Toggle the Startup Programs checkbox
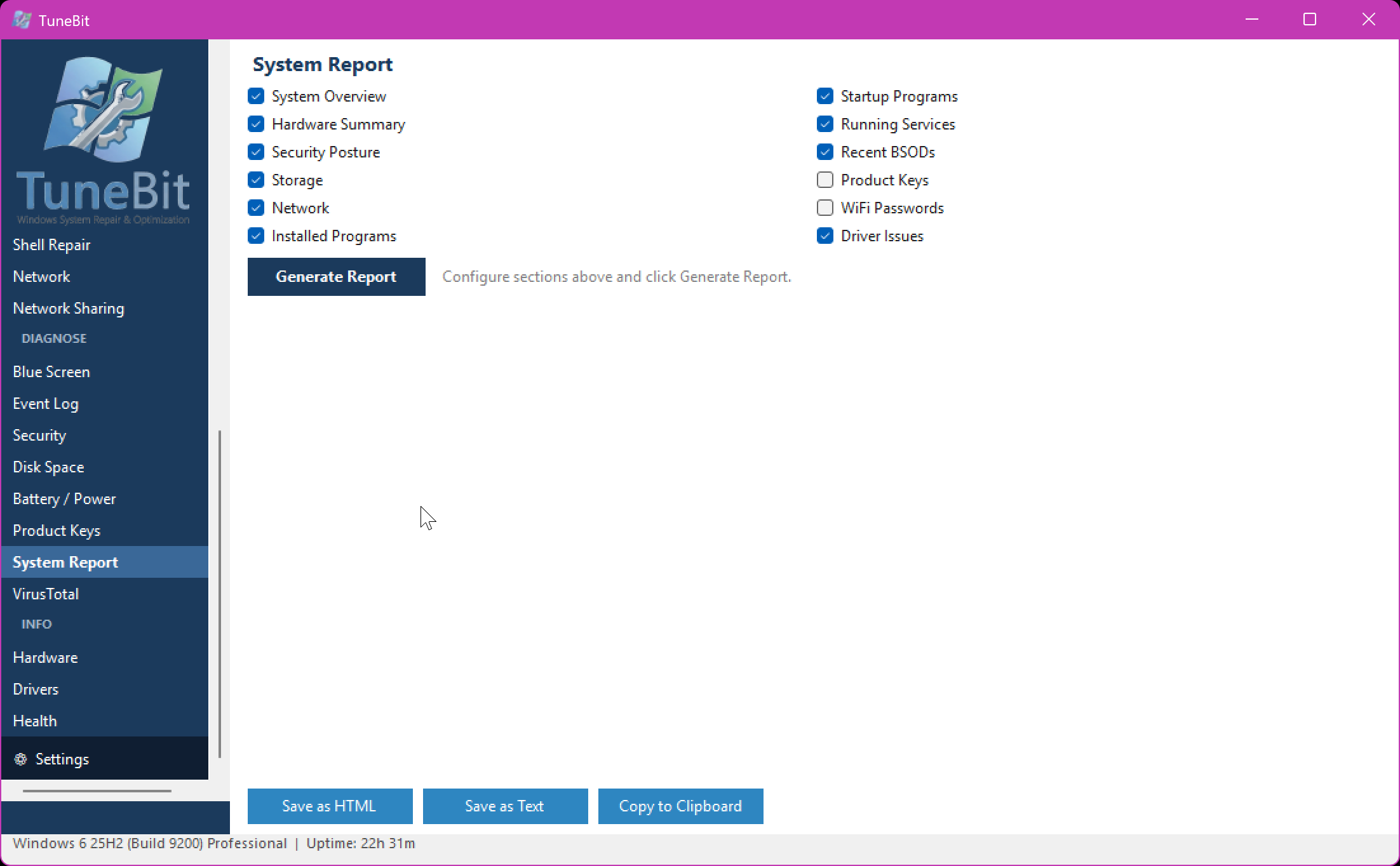The height and width of the screenshot is (866, 1400). click(x=825, y=96)
